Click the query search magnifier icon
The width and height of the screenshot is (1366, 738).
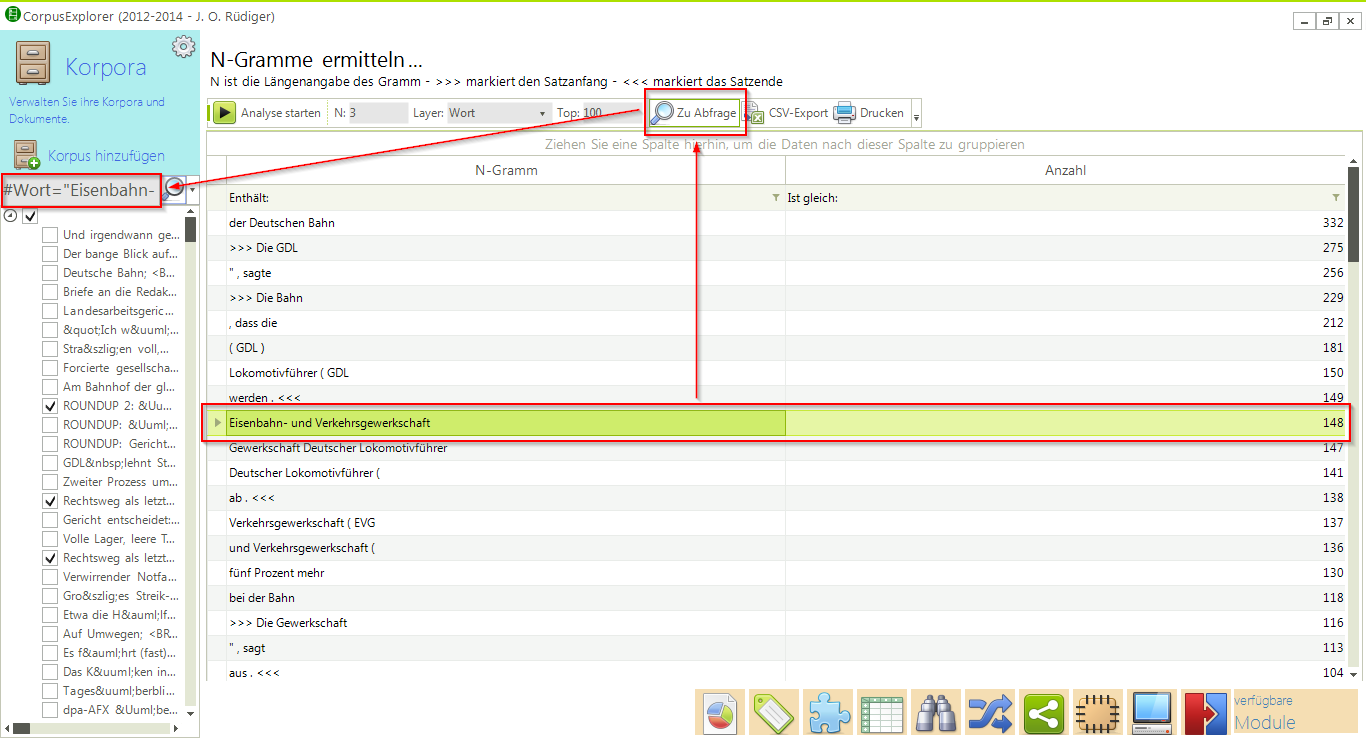pos(175,189)
